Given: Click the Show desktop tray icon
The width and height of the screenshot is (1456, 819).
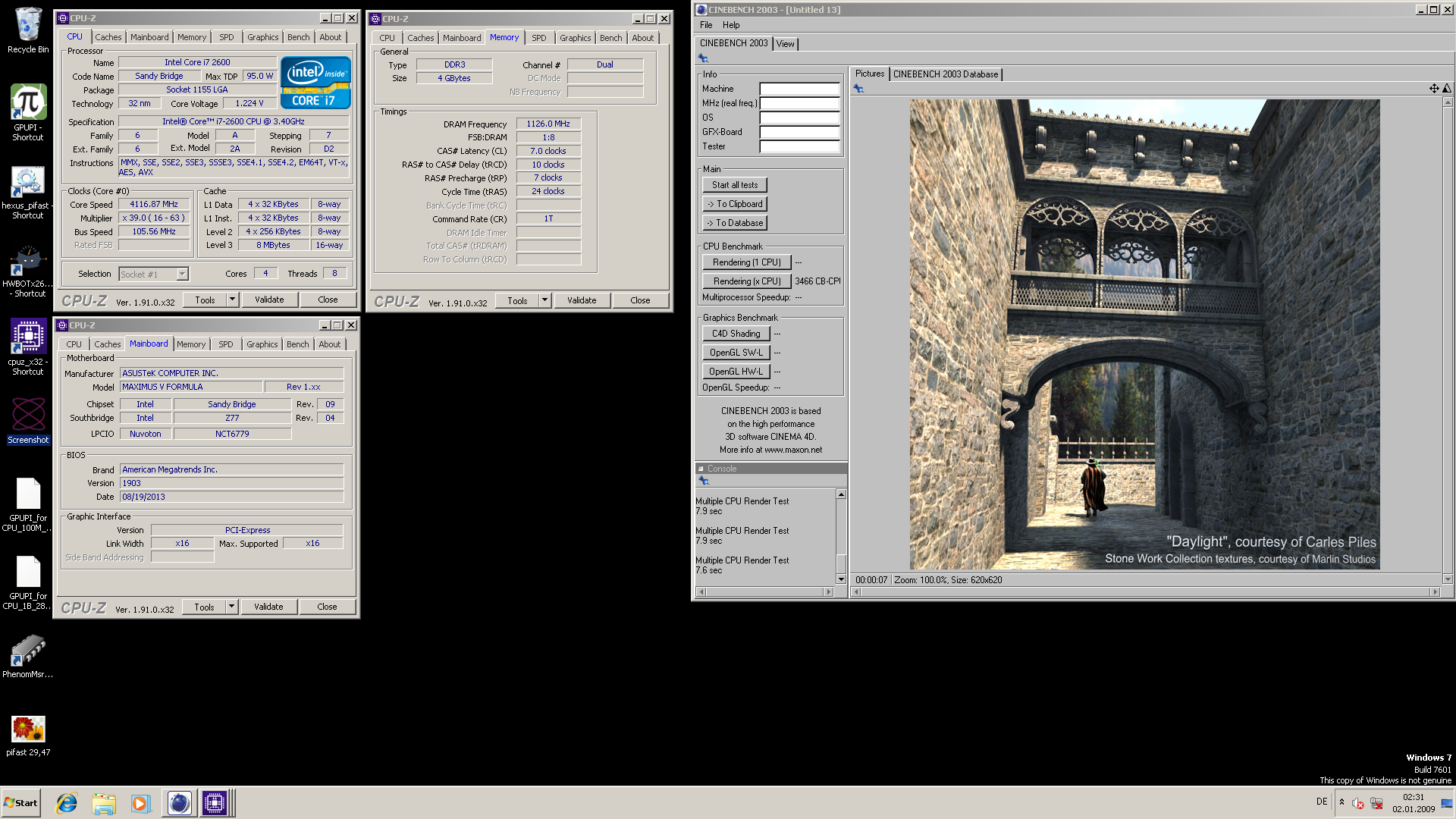Looking at the screenshot, I should [1446, 803].
